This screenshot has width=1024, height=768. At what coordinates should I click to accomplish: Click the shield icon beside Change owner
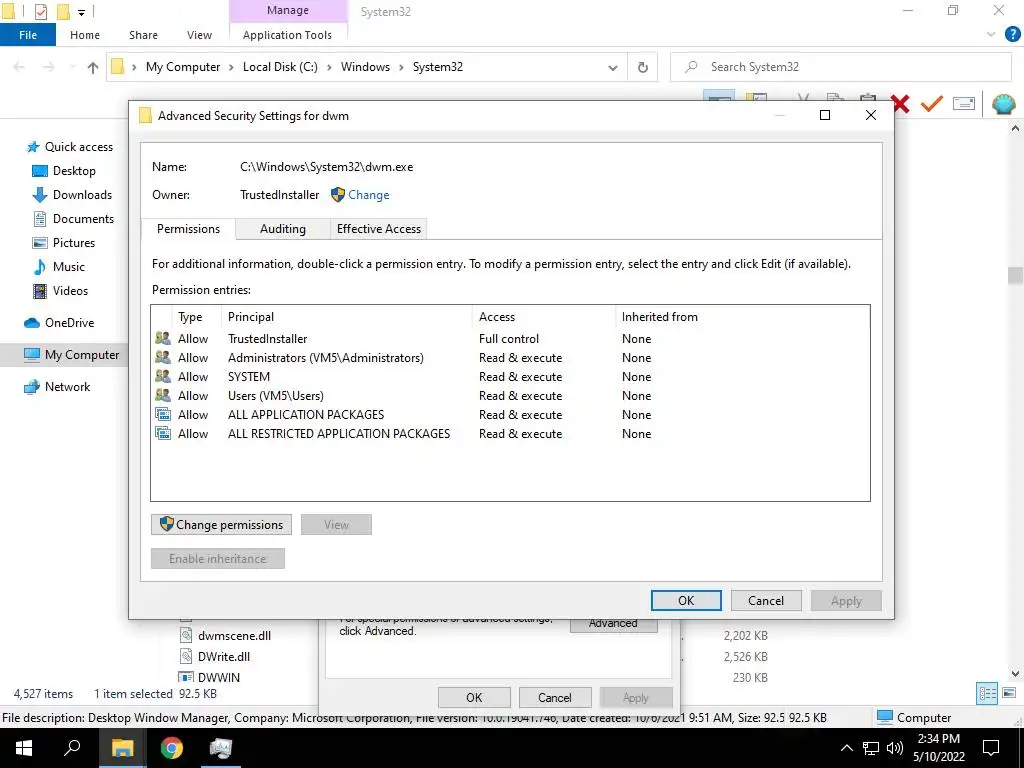(338, 195)
